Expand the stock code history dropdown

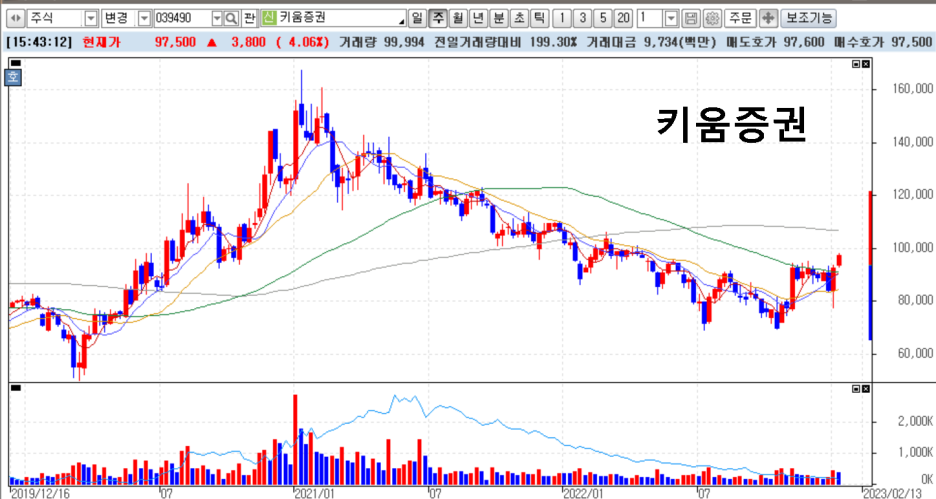217,19
